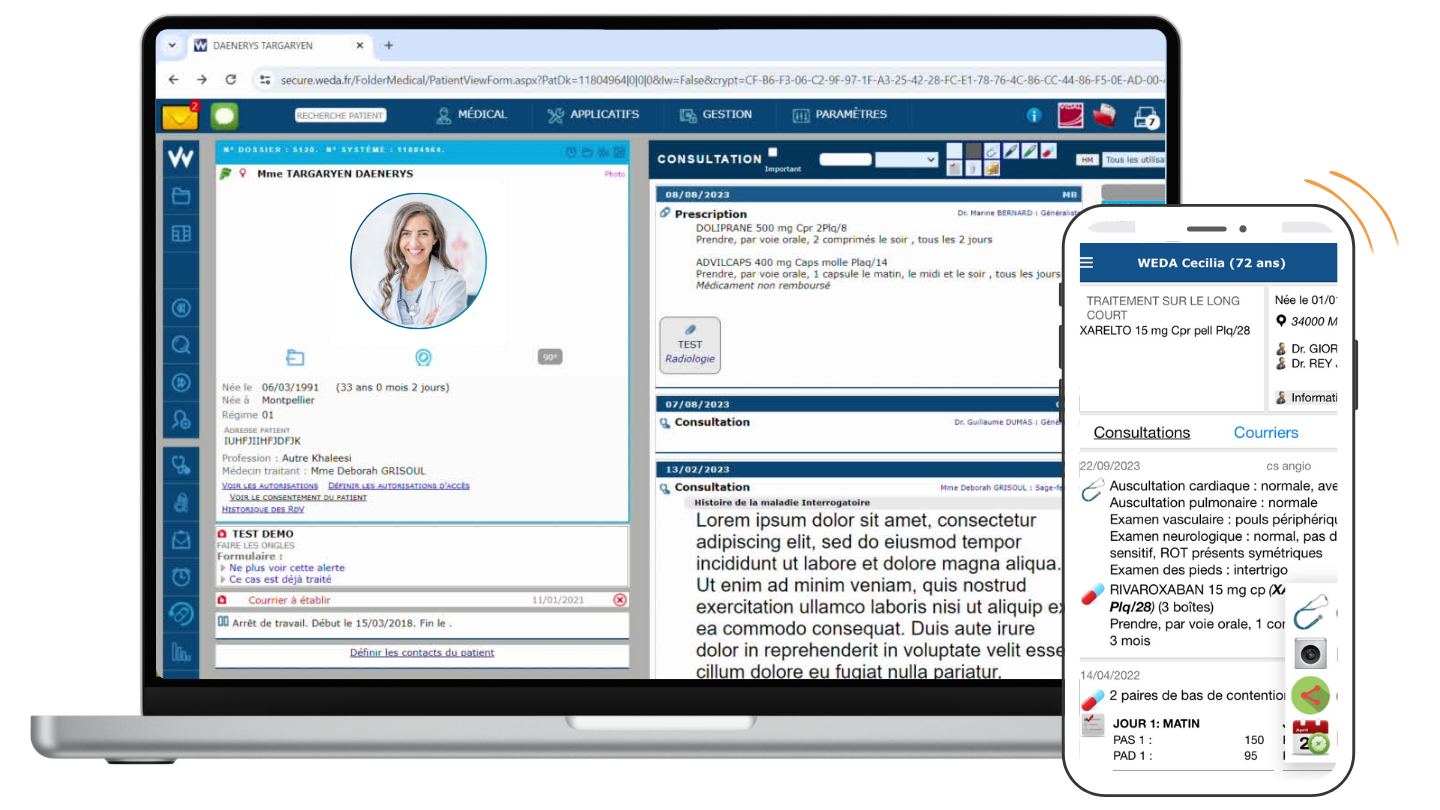Screen dimensions: 1440x810
Task: Open the MÉDICAL menu
Action: pos(471,115)
